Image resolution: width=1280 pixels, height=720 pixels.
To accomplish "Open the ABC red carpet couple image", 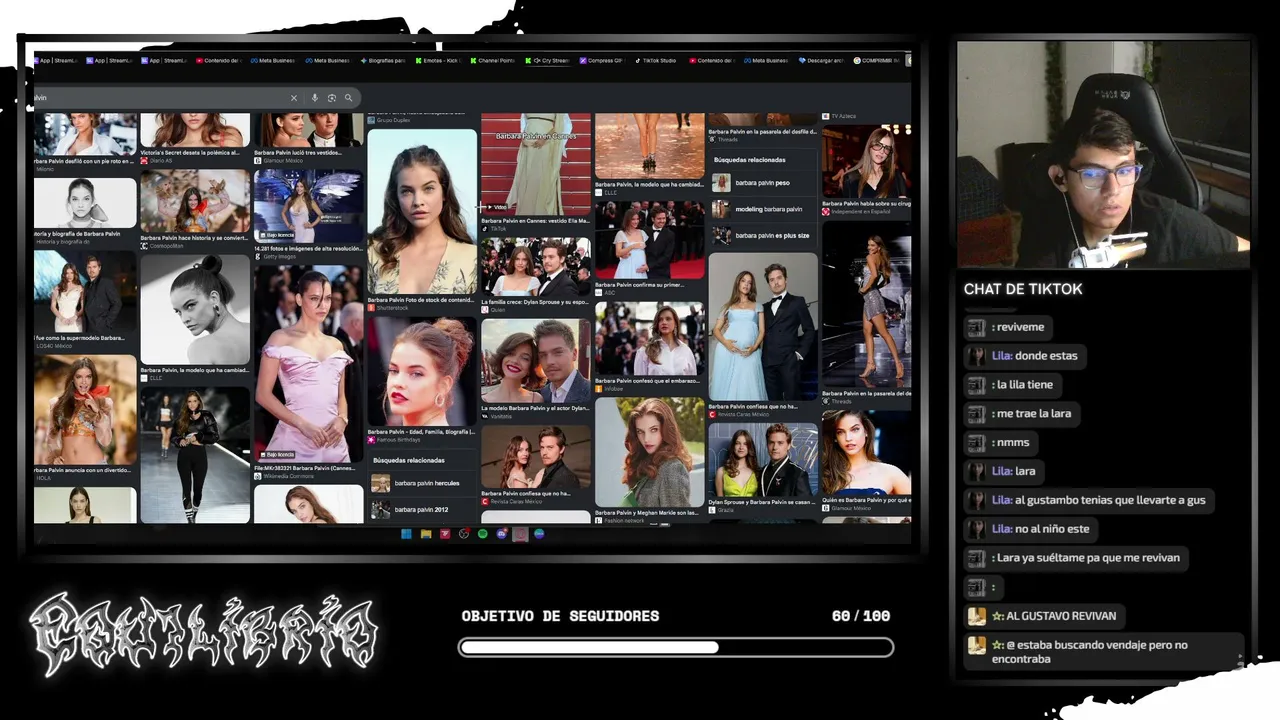I will (649, 239).
